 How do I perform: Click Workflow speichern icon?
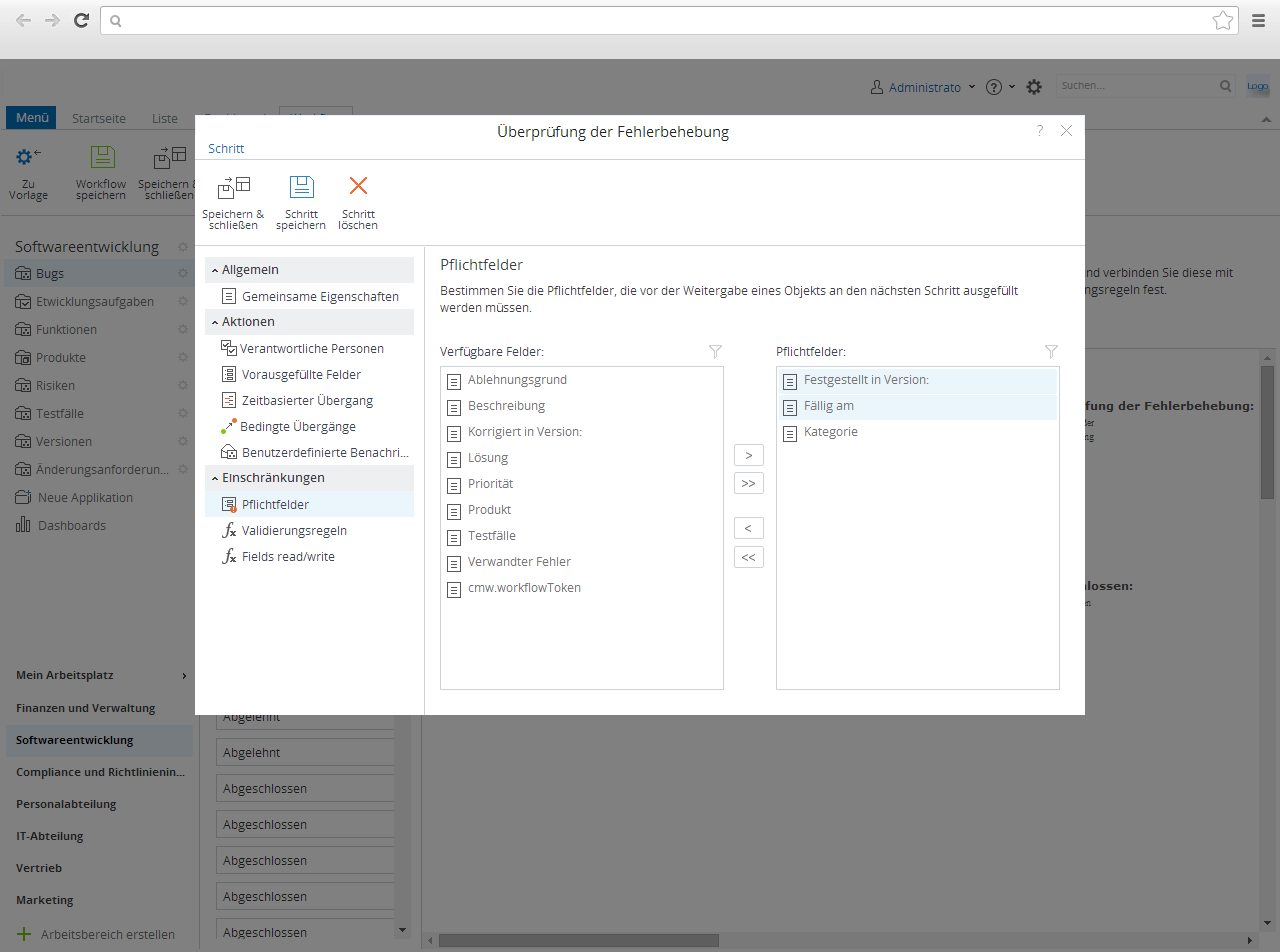point(102,157)
